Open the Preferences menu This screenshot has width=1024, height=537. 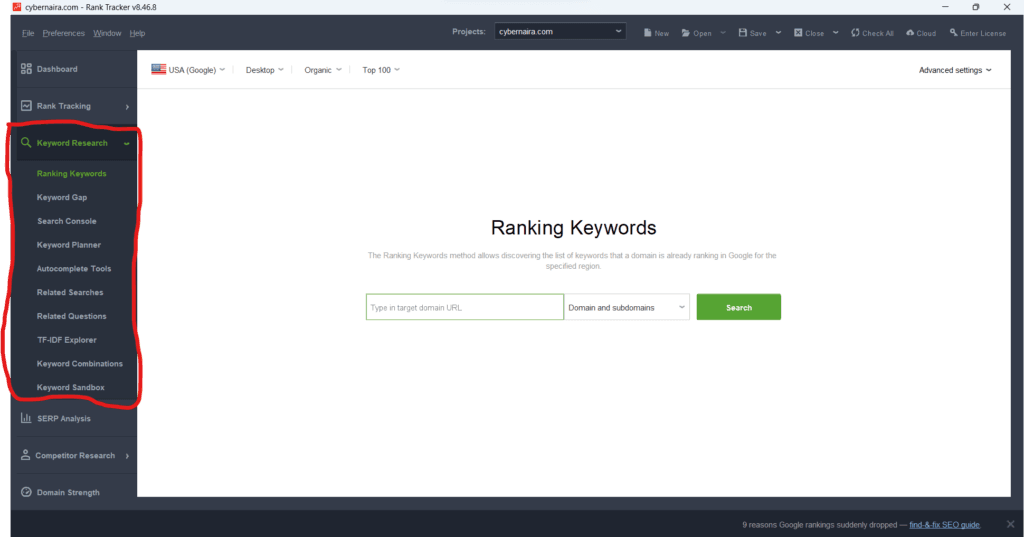click(63, 33)
